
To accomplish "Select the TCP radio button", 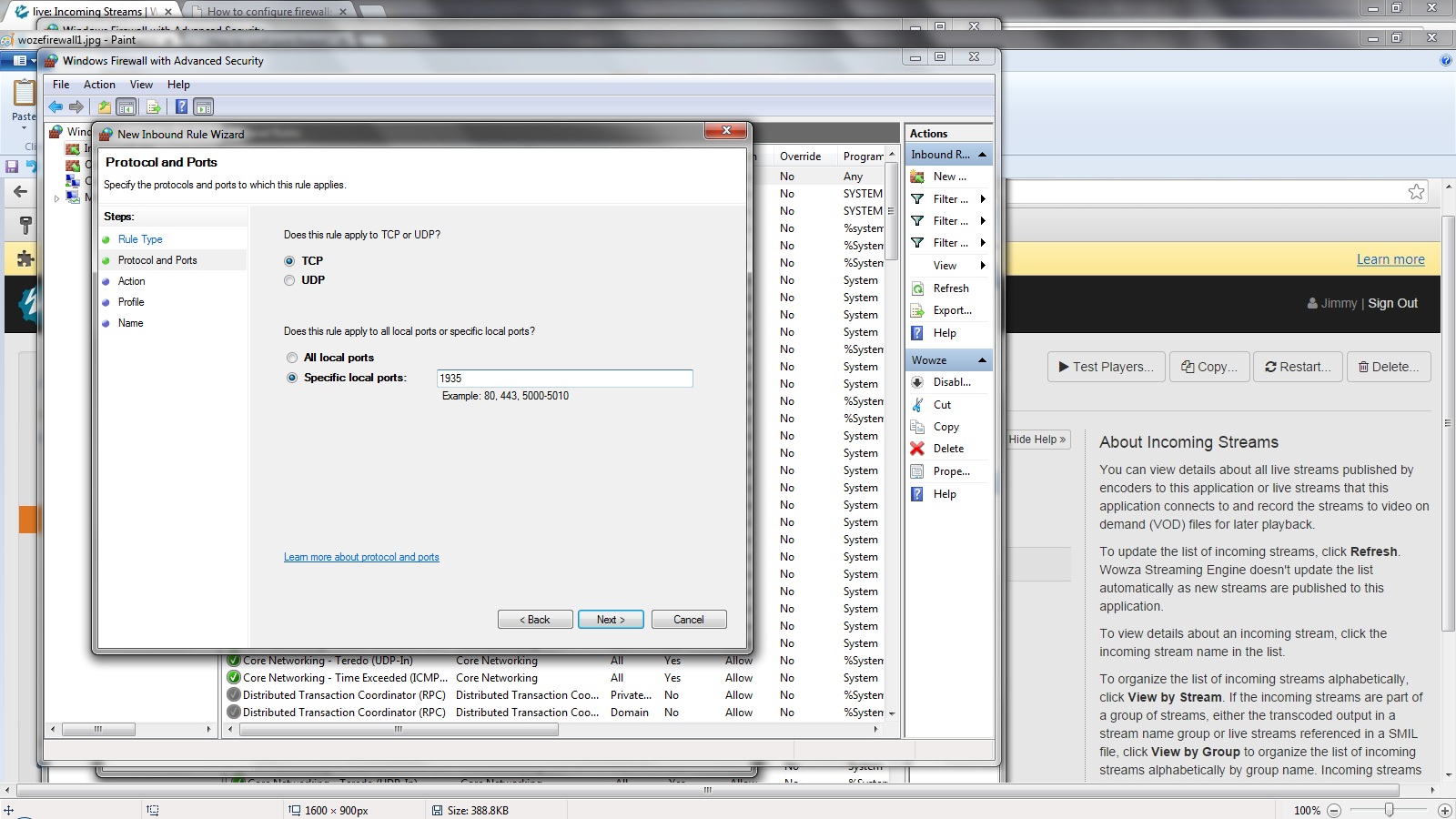I will 289,261.
